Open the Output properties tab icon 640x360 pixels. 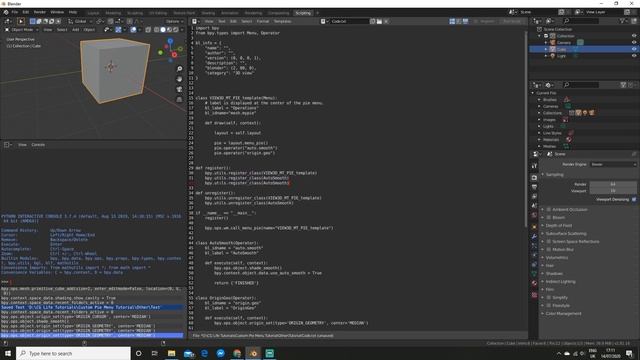pyautogui.click(x=534, y=187)
